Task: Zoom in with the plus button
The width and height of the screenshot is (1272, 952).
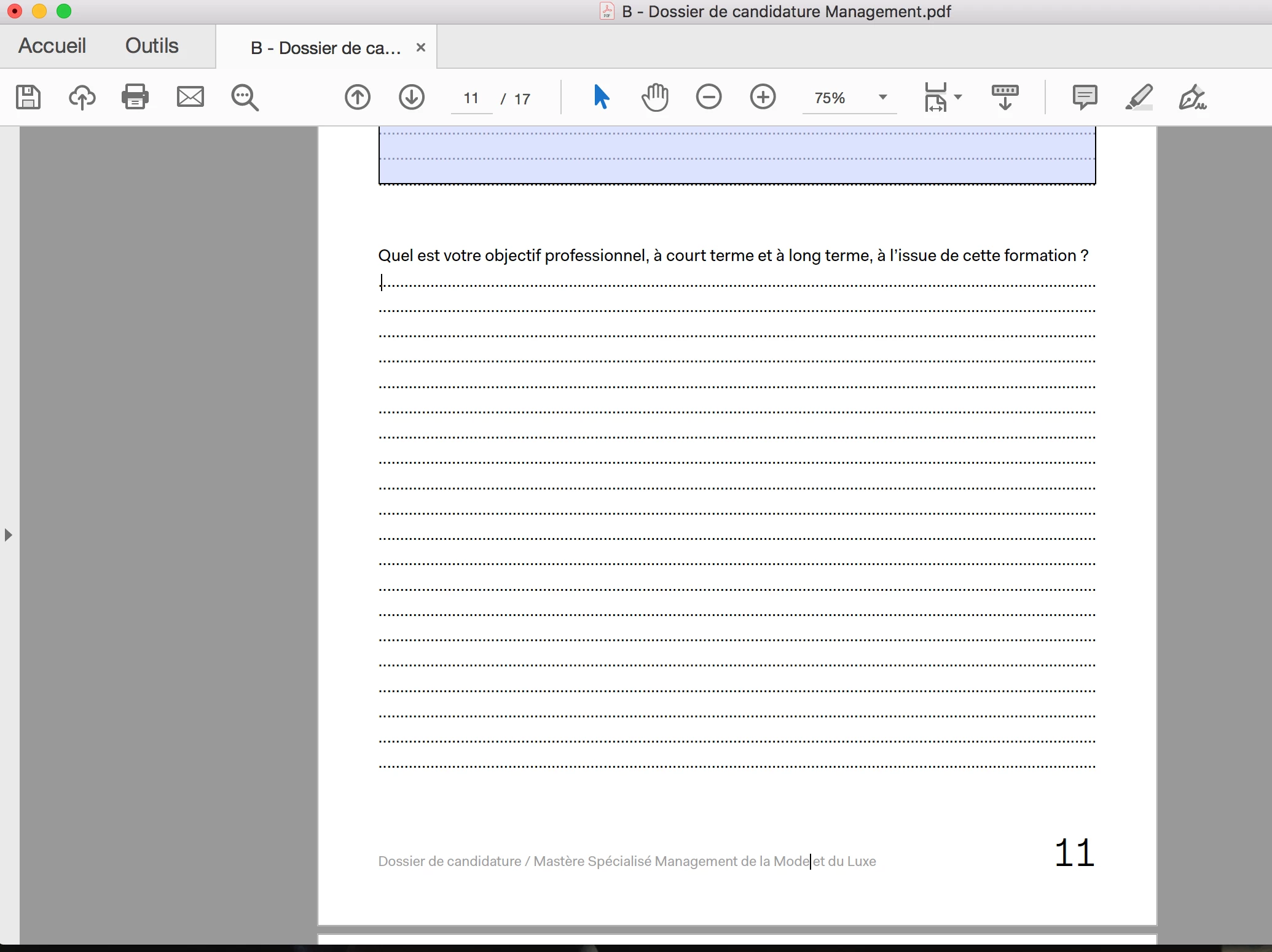Action: pyautogui.click(x=763, y=97)
